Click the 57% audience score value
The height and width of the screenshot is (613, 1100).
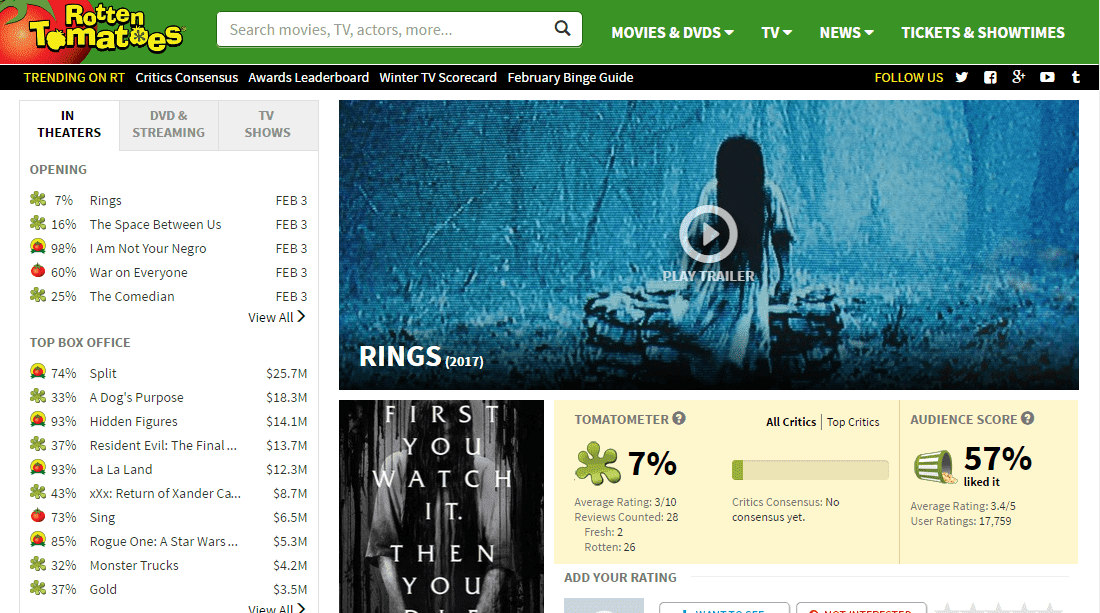[998, 459]
